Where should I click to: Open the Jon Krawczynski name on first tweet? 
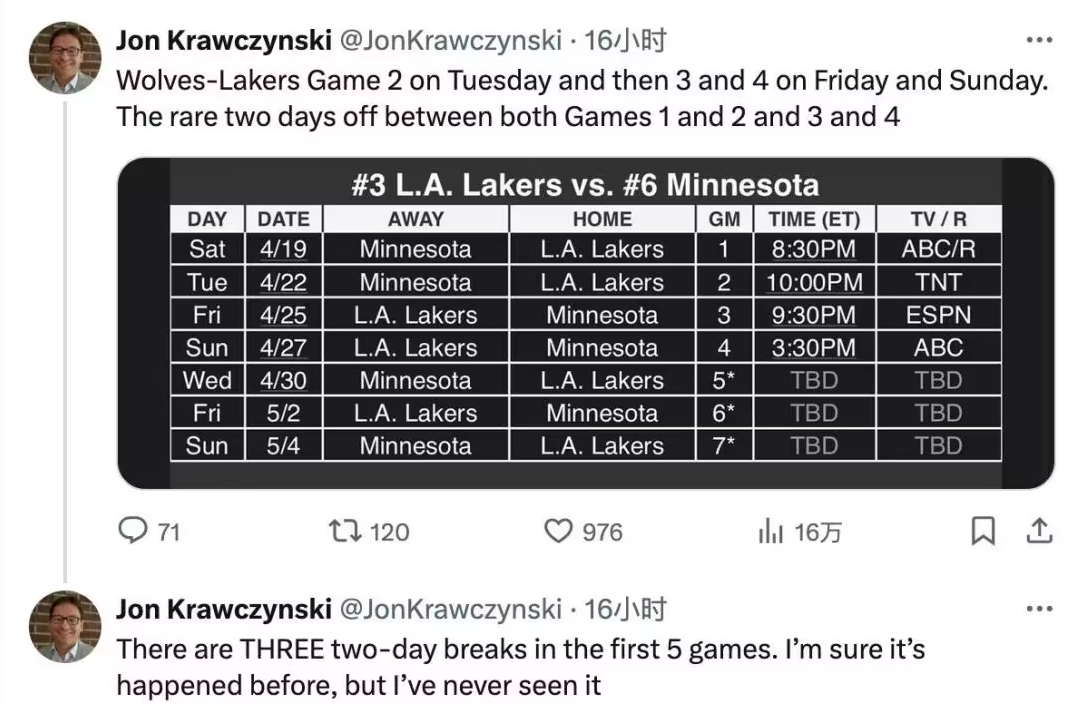click(224, 40)
